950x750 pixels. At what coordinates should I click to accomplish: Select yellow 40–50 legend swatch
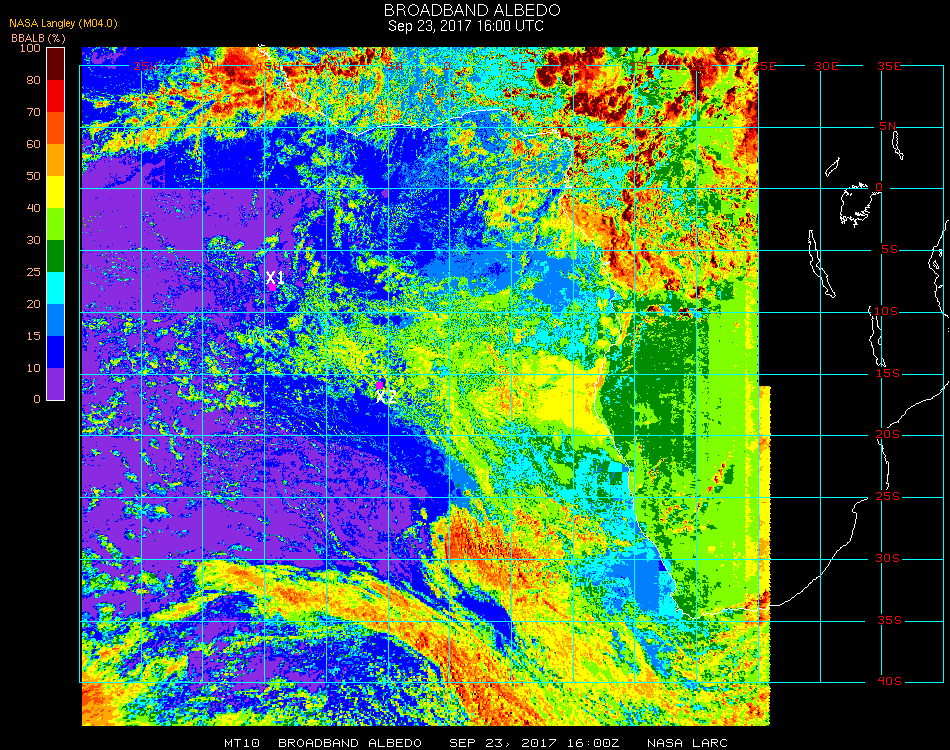pyautogui.click(x=55, y=192)
